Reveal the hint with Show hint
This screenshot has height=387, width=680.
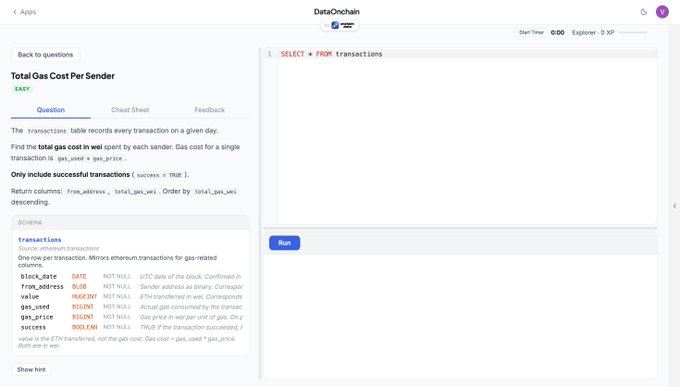(31, 370)
